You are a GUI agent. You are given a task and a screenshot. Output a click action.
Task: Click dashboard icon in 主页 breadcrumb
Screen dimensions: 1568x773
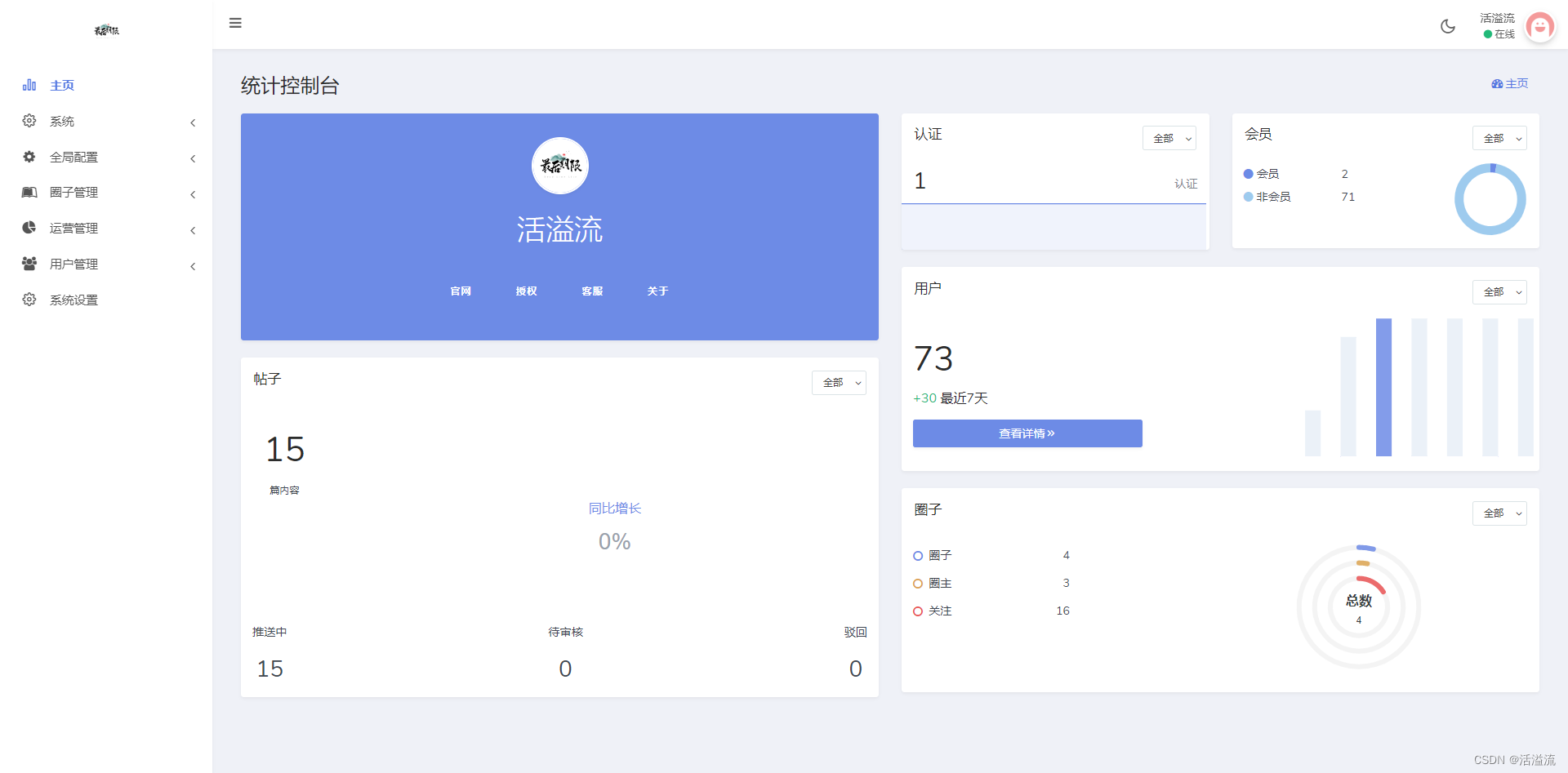pos(1497,84)
